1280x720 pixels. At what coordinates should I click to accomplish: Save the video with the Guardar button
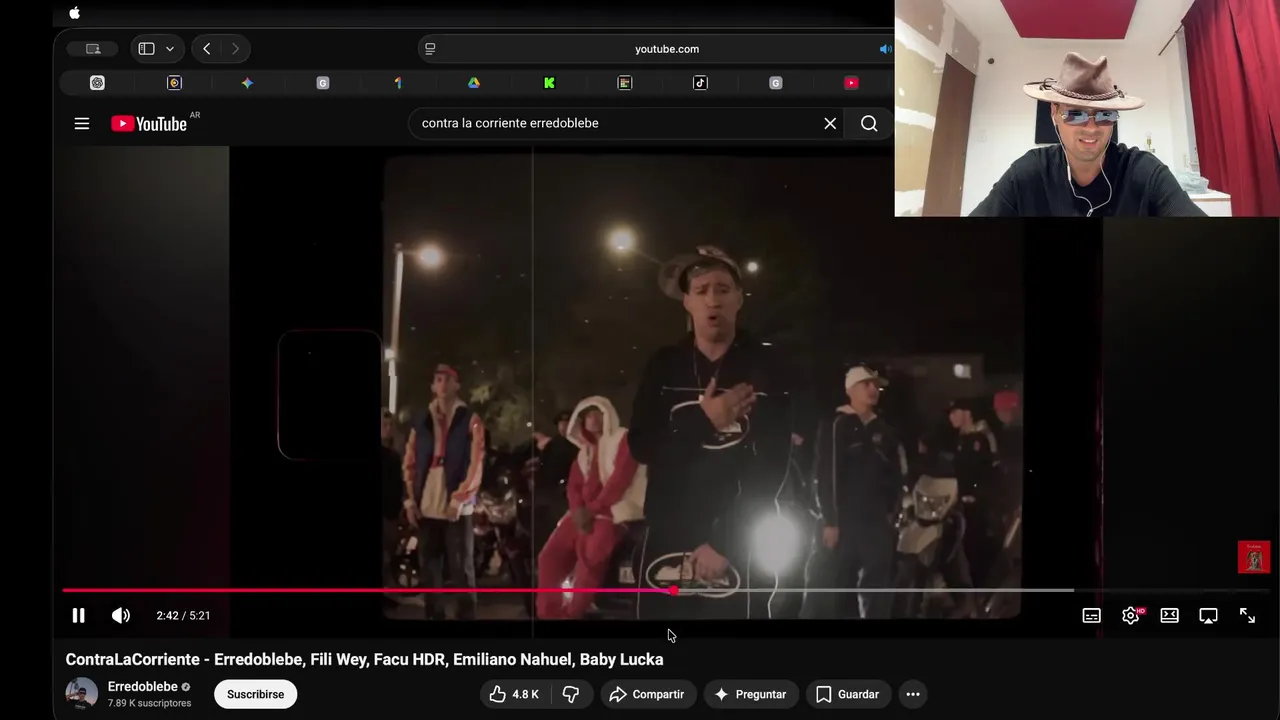[847, 694]
